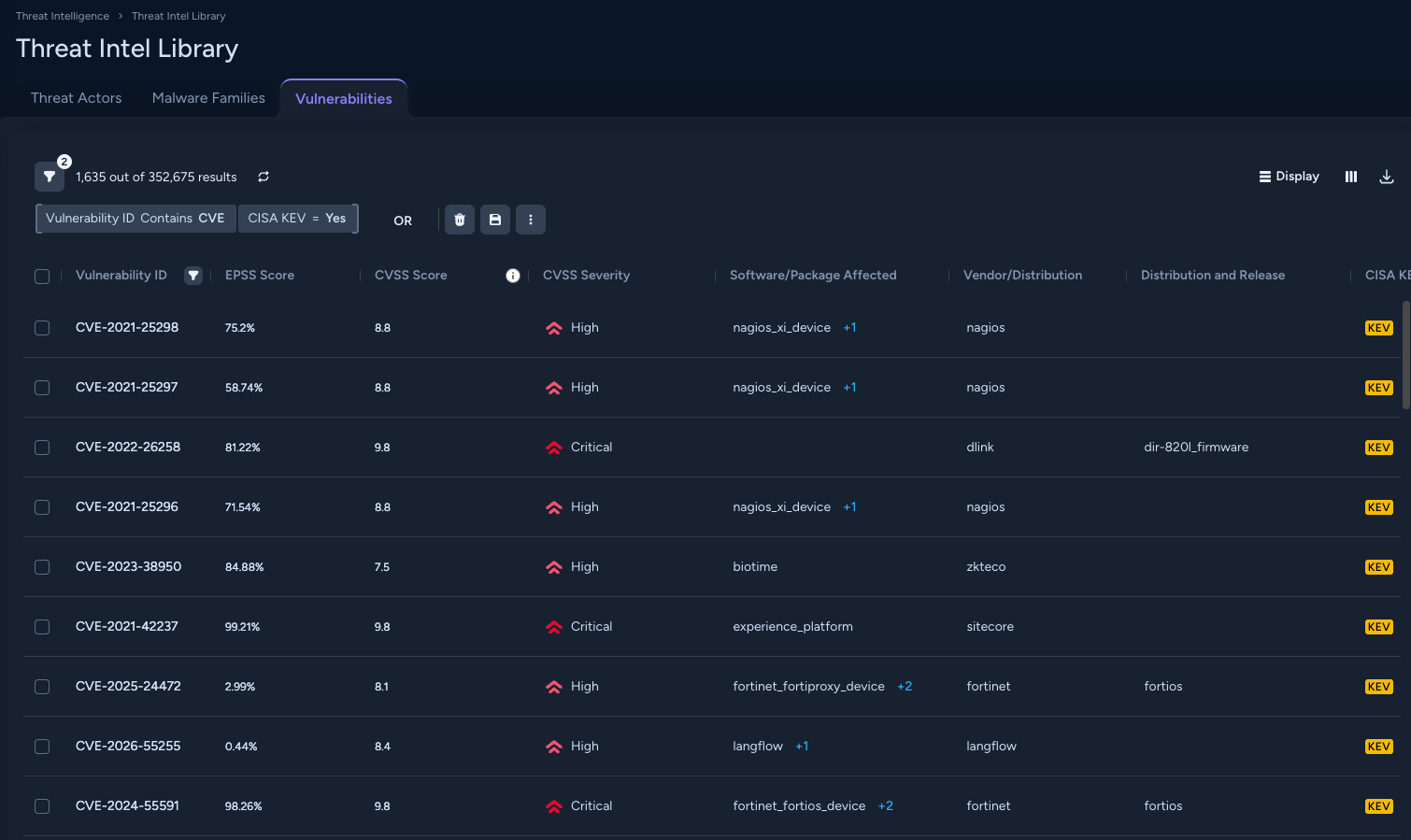This screenshot has width=1411, height=840.
Task: Check the CVE-2022-26258 row
Action: pyautogui.click(x=42, y=448)
